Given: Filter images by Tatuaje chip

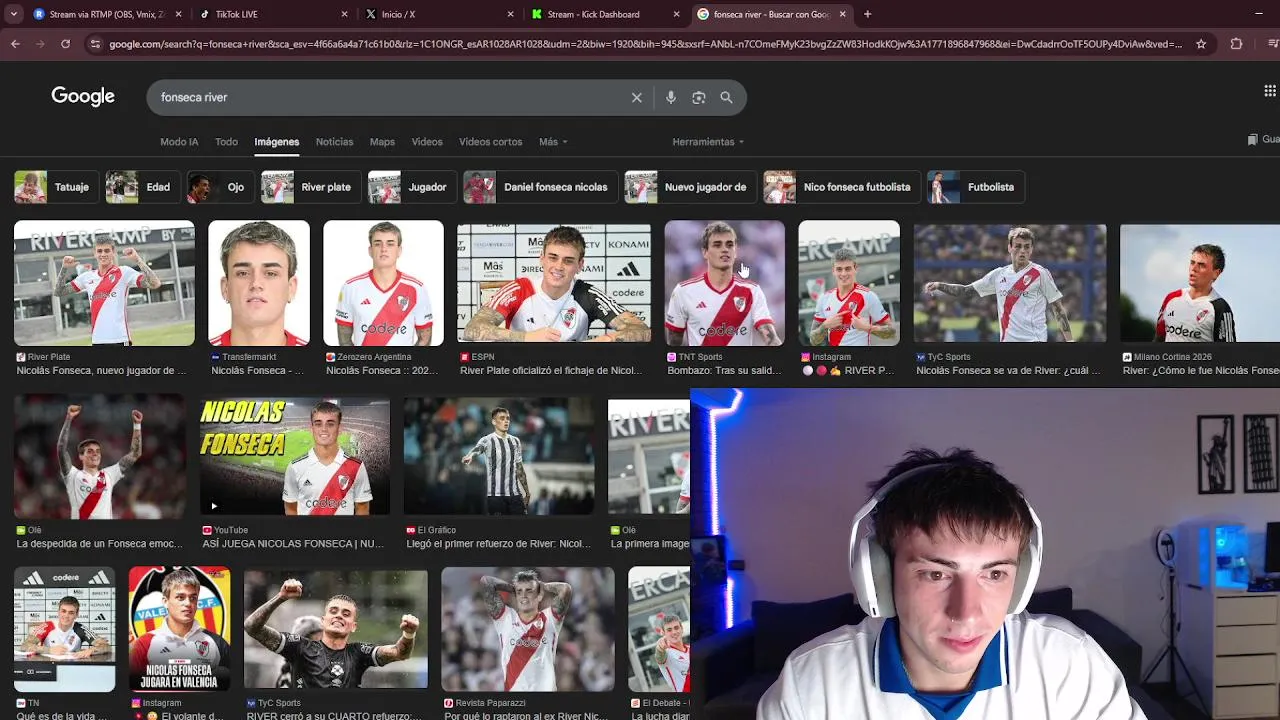Looking at the screenshot, I should (55, 187).
